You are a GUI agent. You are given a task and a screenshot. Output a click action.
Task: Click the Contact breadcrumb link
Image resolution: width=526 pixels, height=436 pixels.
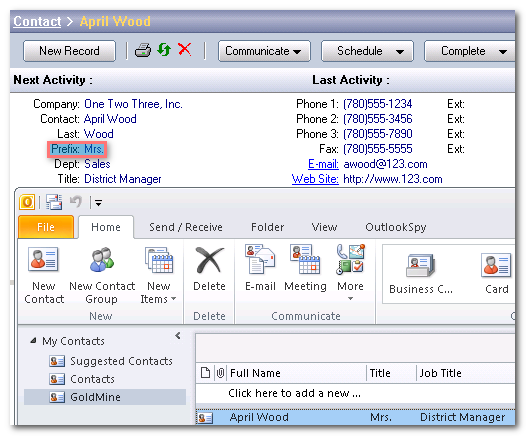37,21
